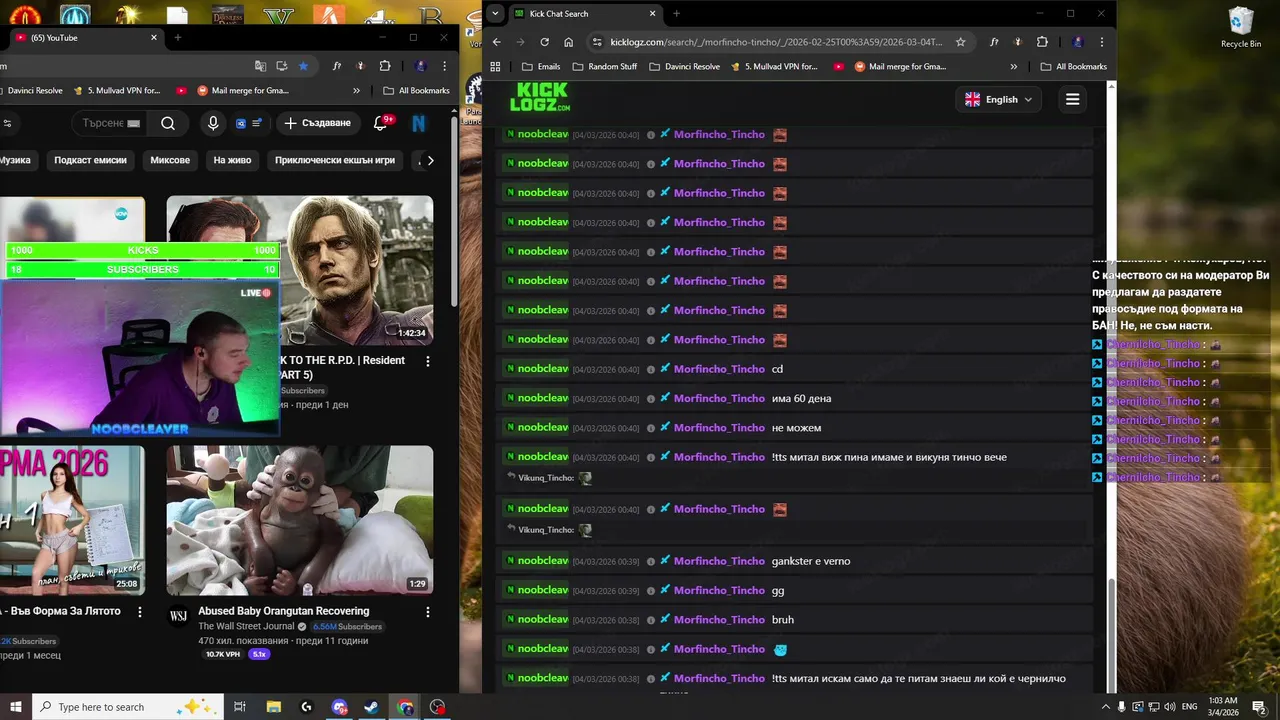
Task: Open Emails bookmark folder in Kicklogz window
Action: pos(541,66)
